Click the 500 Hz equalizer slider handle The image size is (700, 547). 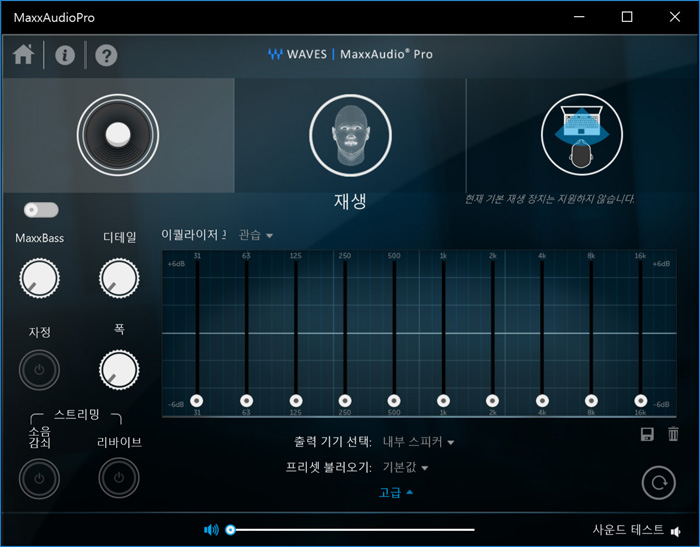pyautogui.click(x=394, y=401)
